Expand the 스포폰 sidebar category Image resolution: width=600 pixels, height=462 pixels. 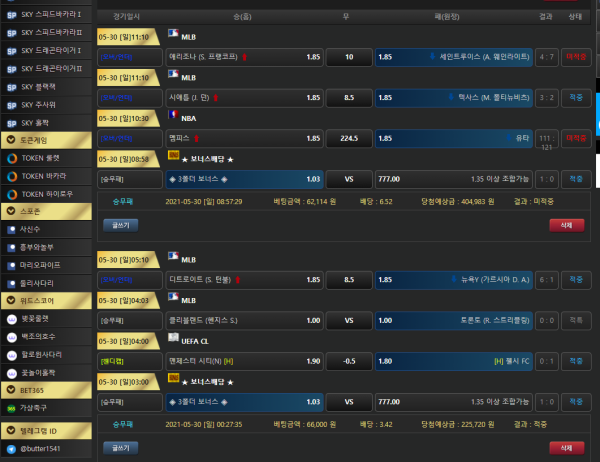(10, 211)
